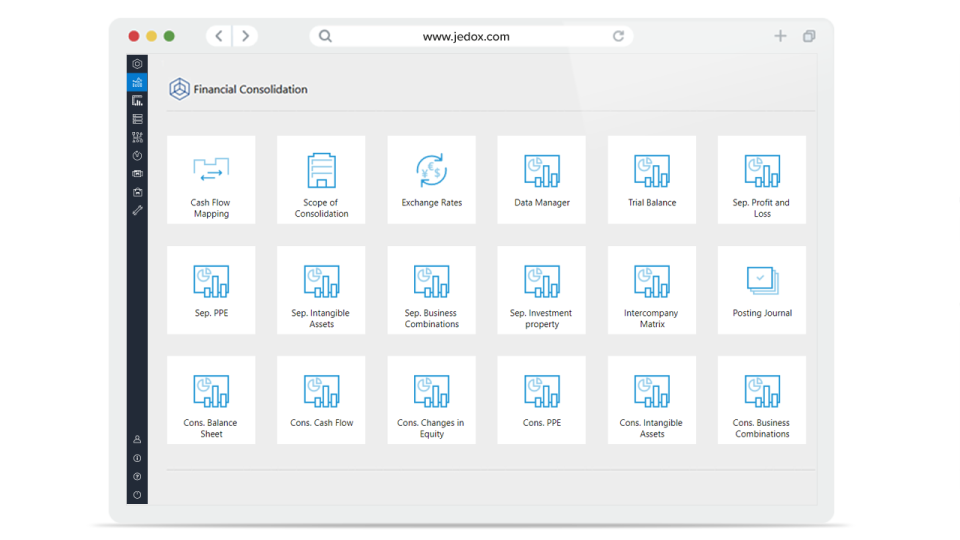This screenshot has height=540, width=960.
Task: Open Sep. Business Combinations report
Action: point(432,290)
